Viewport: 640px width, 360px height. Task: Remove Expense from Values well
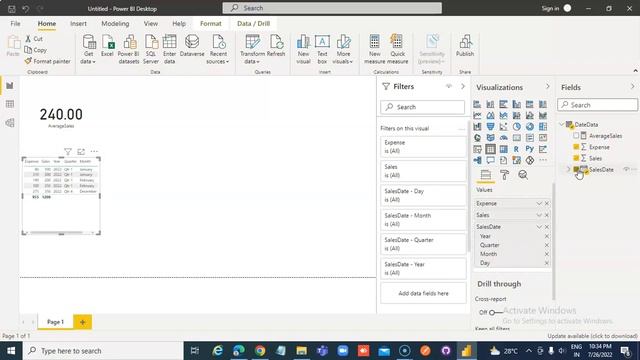click(547, 203)
